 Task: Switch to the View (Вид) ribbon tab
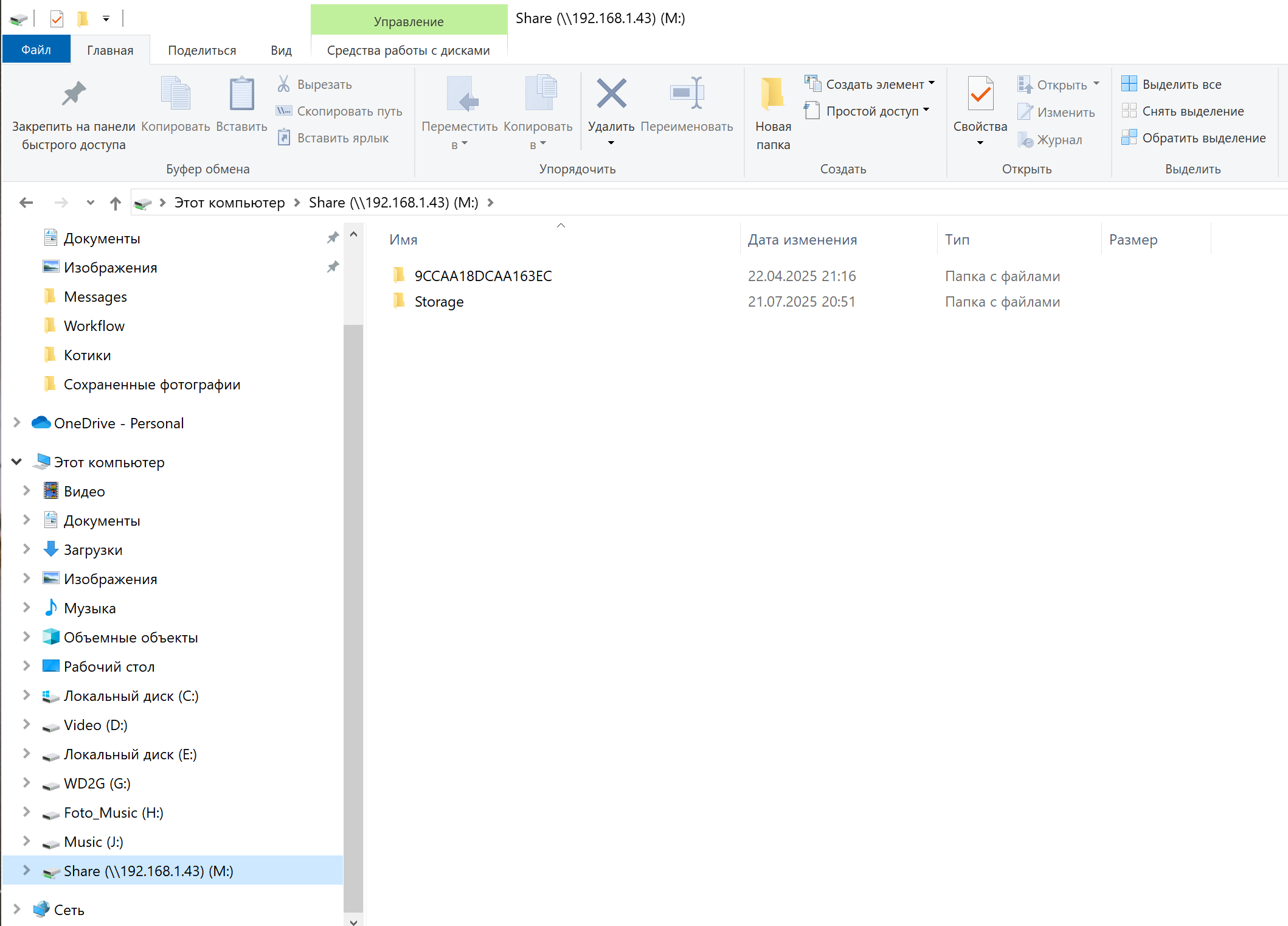pos(281,50)
